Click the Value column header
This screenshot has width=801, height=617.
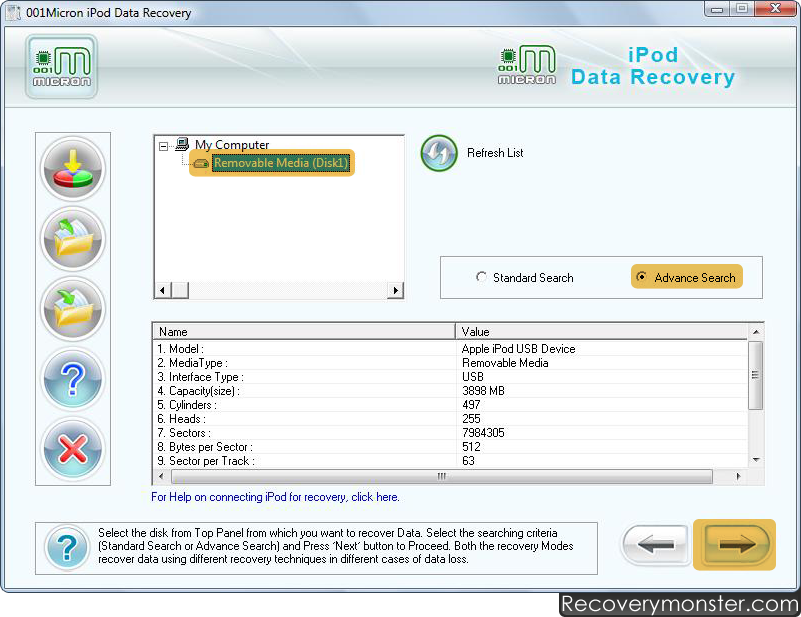click(x=601, y=331)
